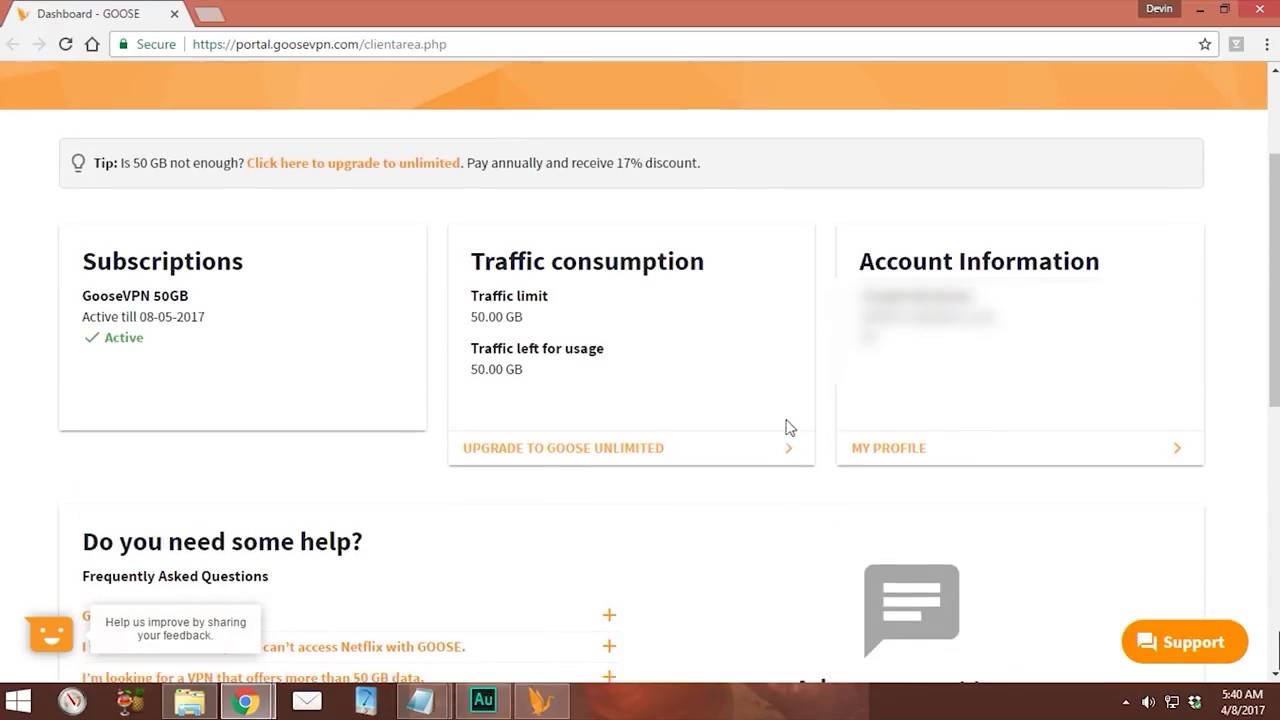
Task: Go to browser home page icon
Action: click(92, 44)
